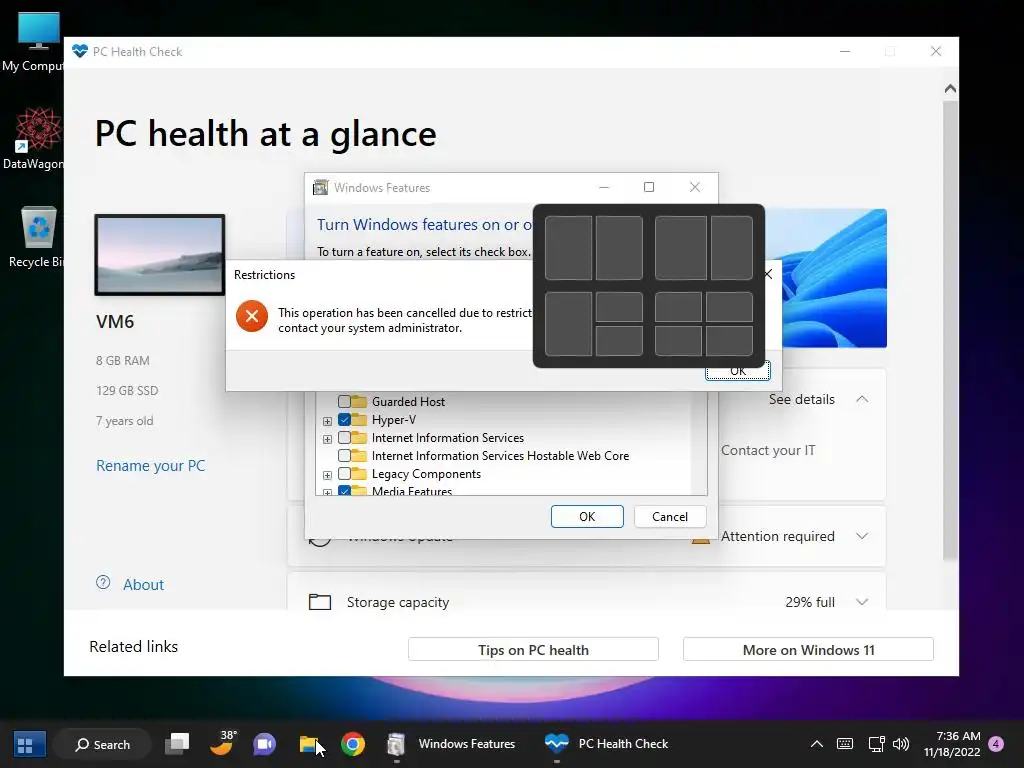Image resolution: width=1024 pixels, height=768 pixels.
Task: Switch to Windows Features taskbar item
Action: click(x=452, y=744)
